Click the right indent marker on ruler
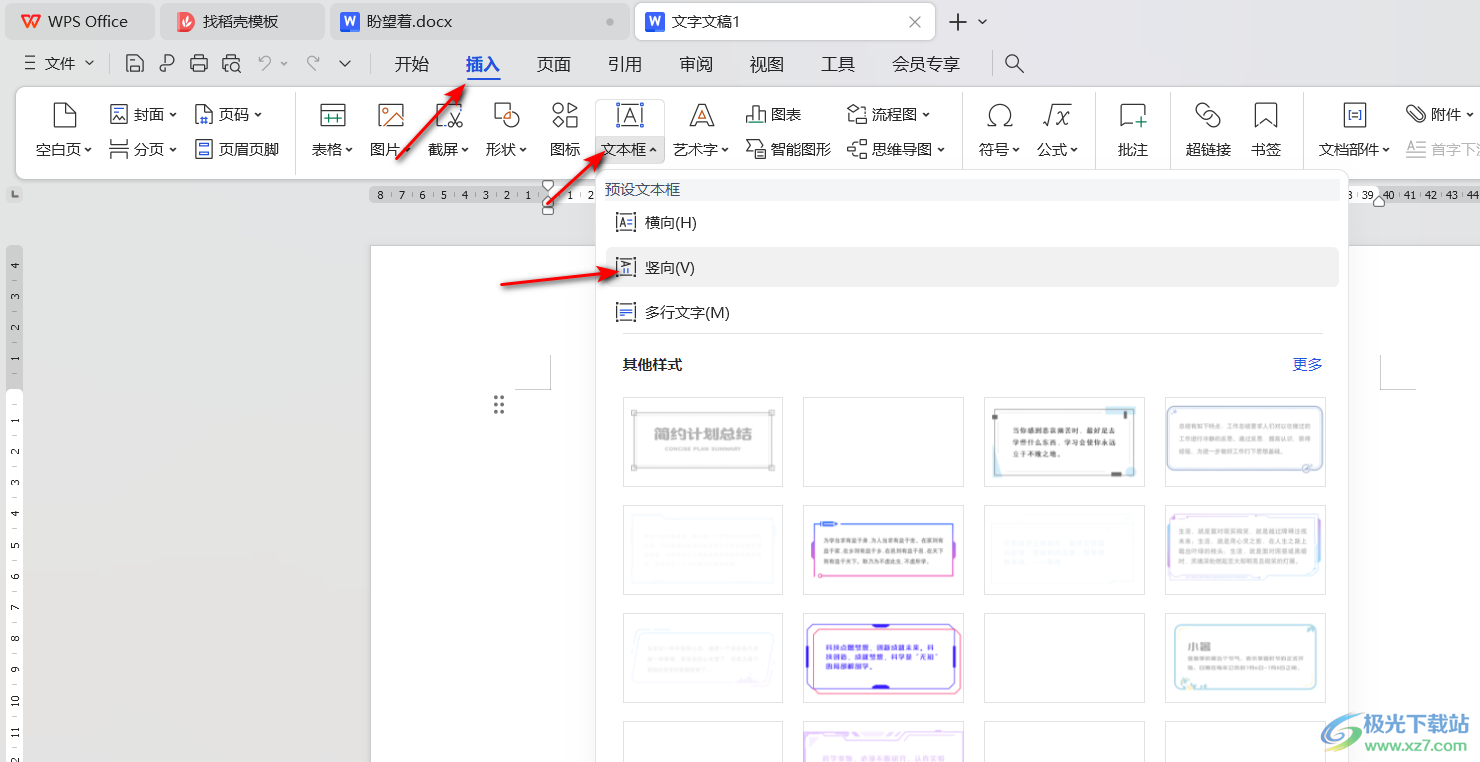 pyautogui.click(x=1379, y=200)
